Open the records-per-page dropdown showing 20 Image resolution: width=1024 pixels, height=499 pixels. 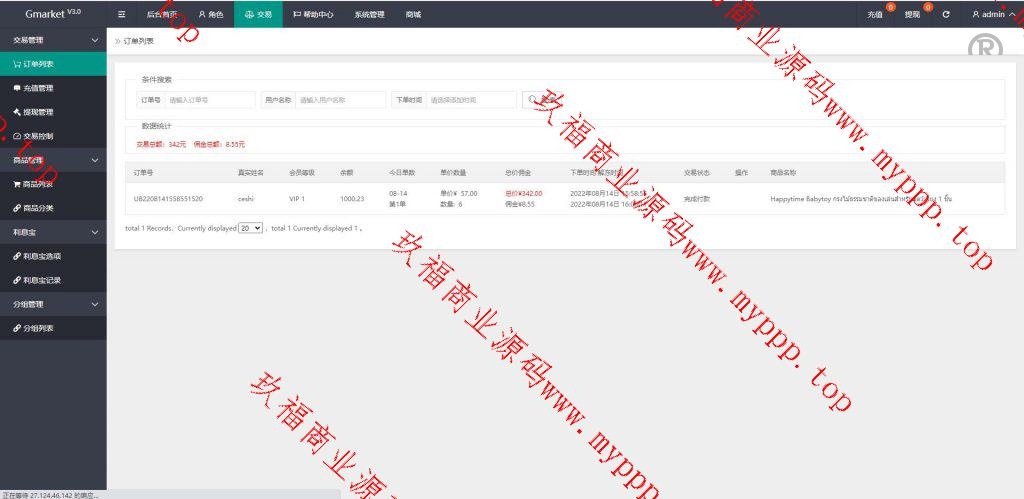click(x=250, y=228)
